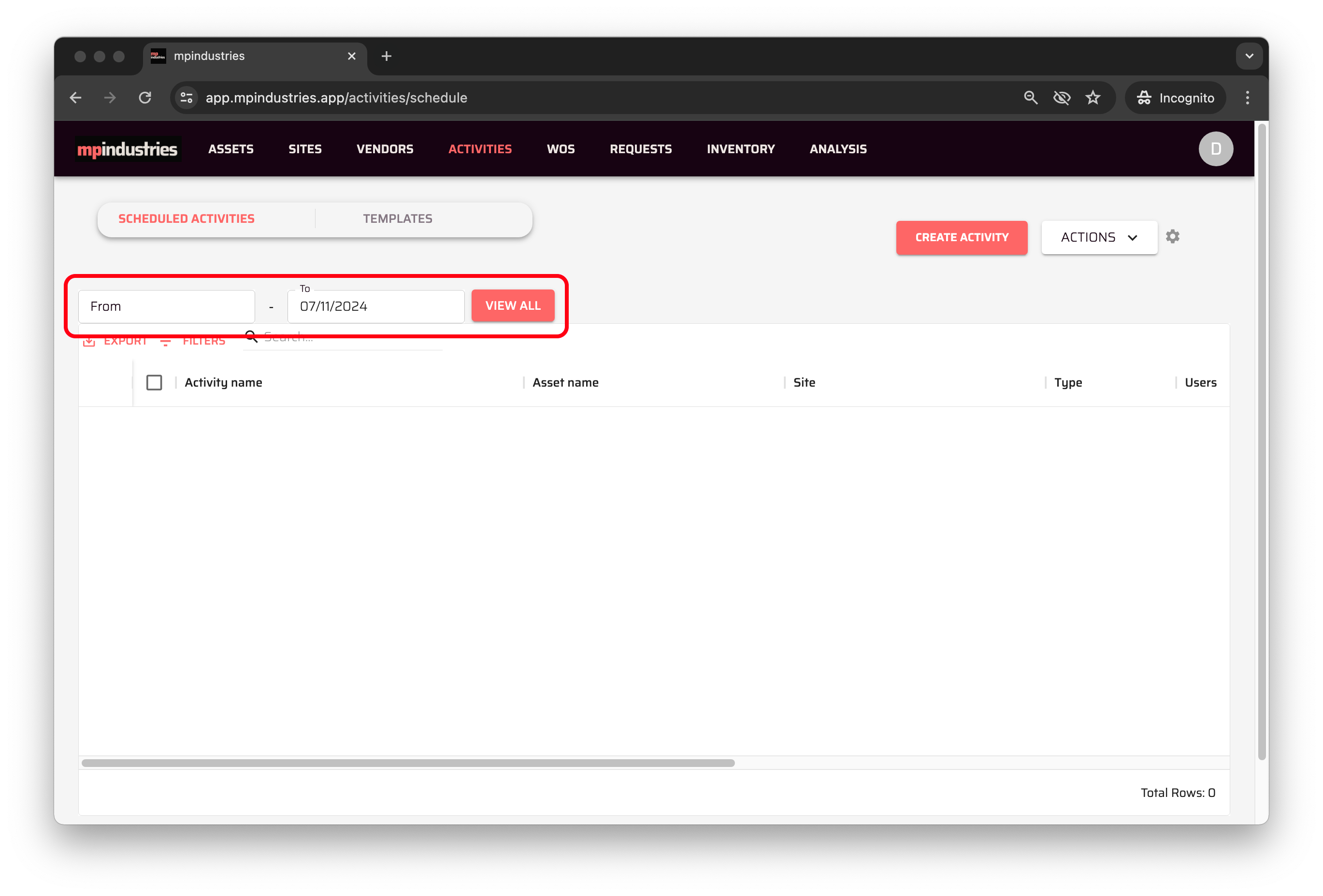This screenshot has height=896, width=1323.
Task: Click the settings gear next to Actions
Action: tap(1172, 236)
